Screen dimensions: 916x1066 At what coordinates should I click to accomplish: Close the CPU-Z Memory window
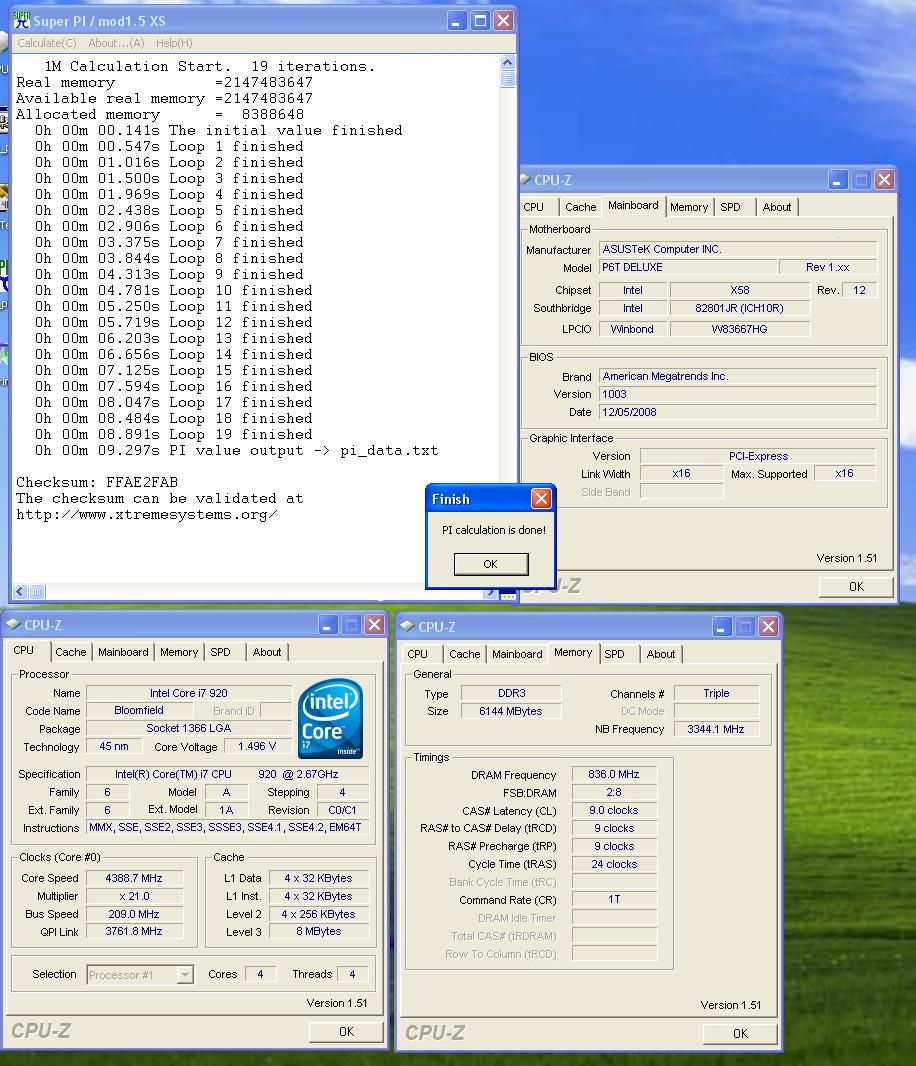768,627
